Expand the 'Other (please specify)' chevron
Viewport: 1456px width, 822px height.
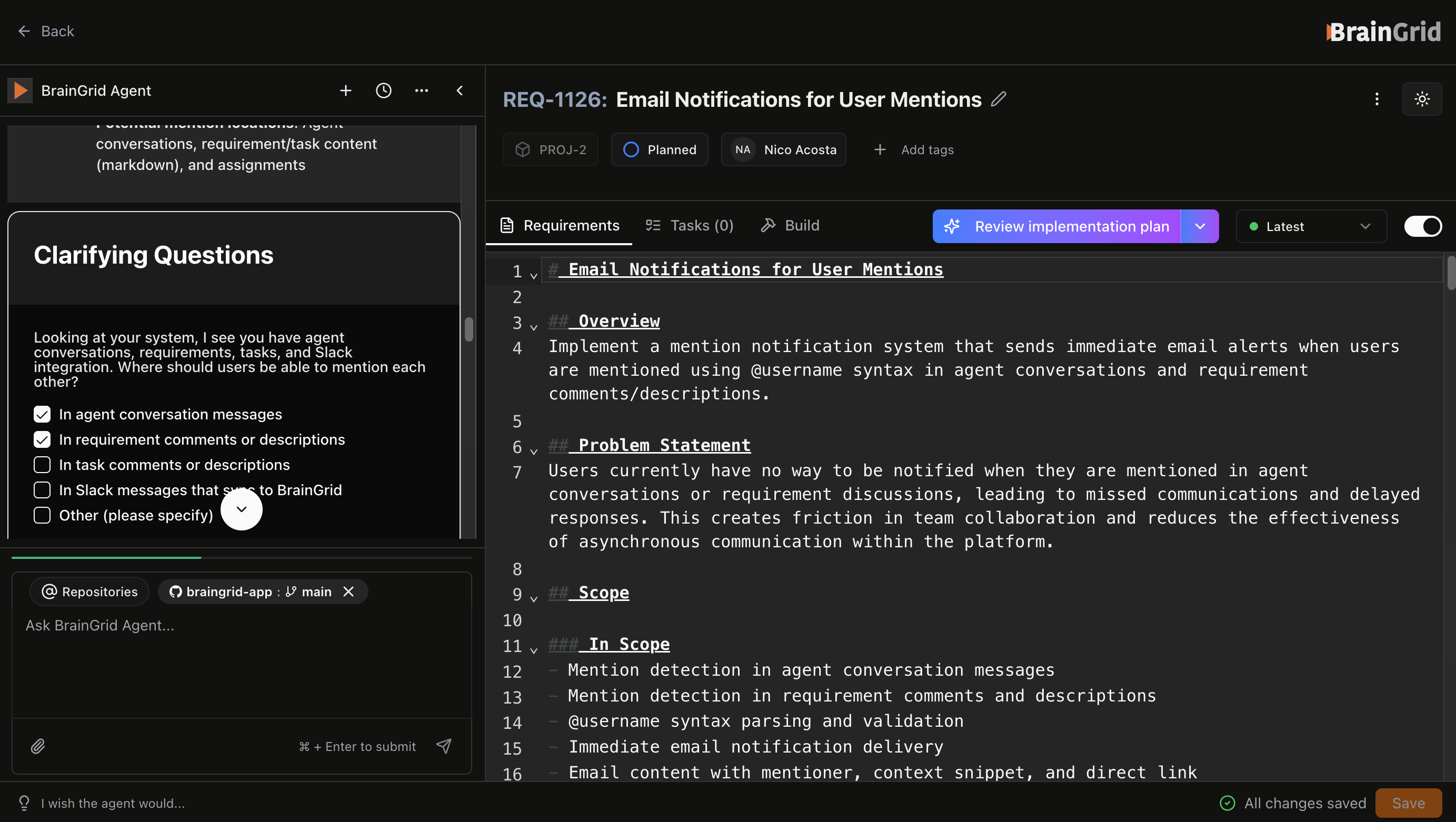click(x=241, y=509)
